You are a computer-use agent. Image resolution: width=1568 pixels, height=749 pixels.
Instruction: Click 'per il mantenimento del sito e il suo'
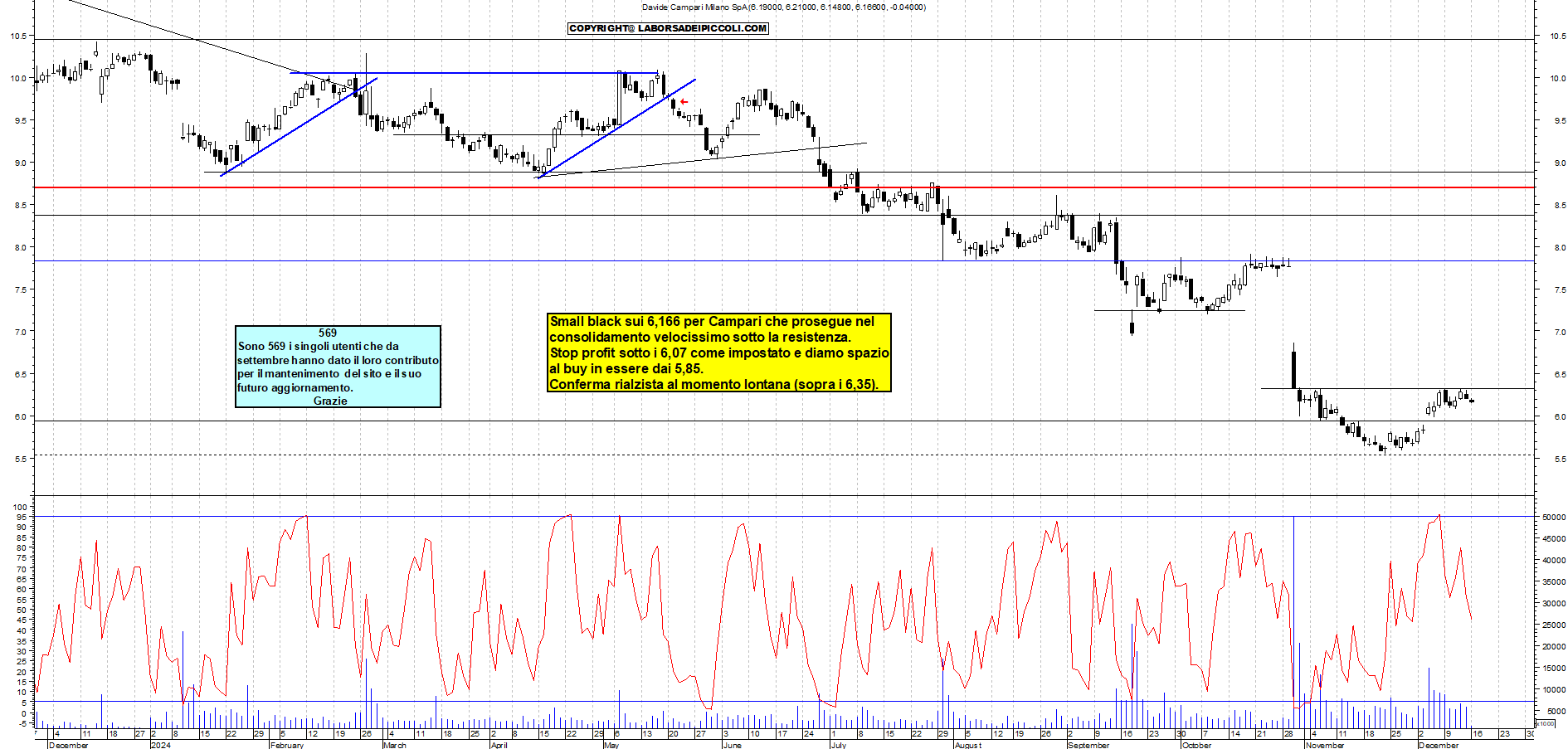(x=329, y=373)
